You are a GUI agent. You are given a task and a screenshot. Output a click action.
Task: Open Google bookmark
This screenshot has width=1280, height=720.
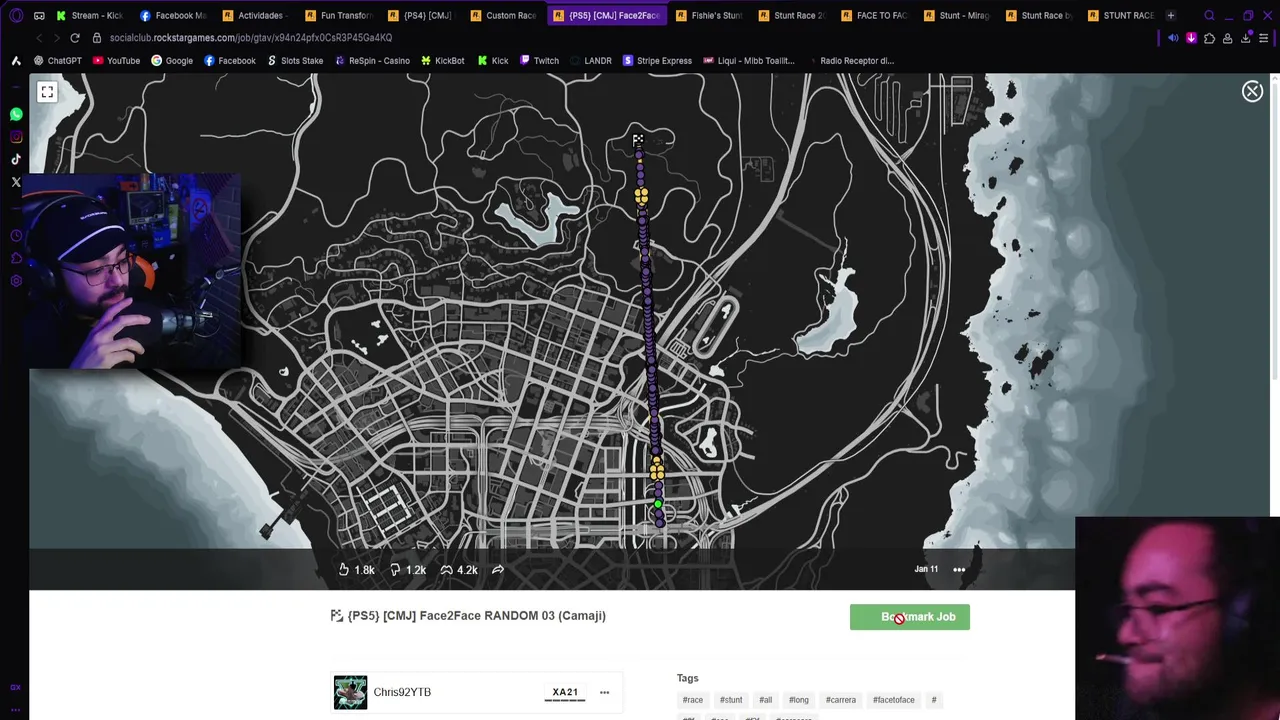pos(172,61)
